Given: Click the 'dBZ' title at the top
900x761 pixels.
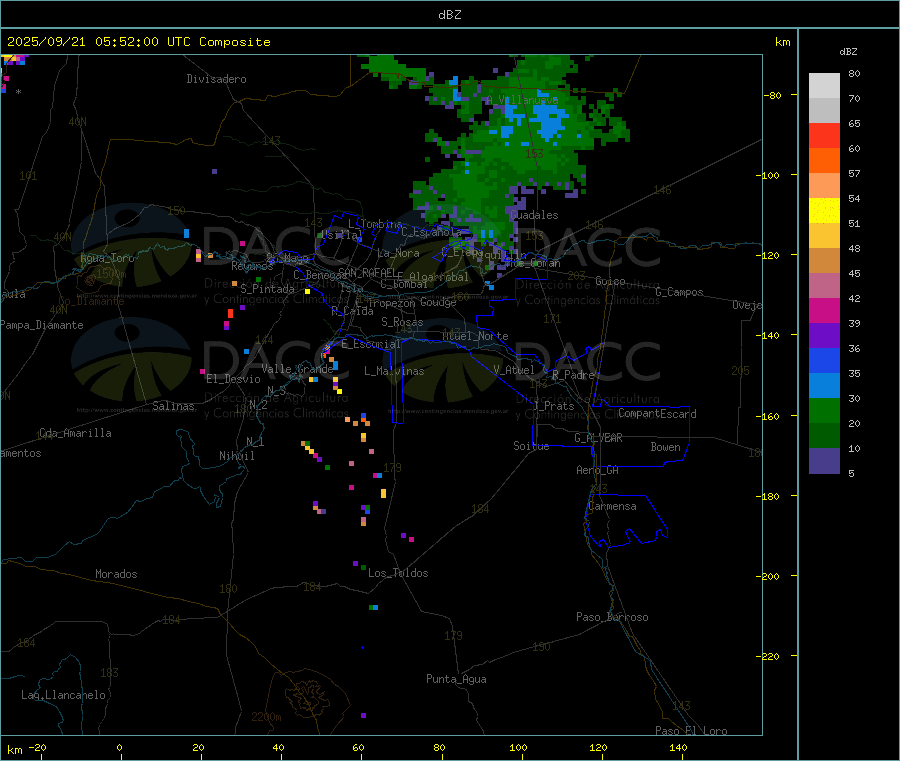Looking at the screenshot, I should coord(449,15).
